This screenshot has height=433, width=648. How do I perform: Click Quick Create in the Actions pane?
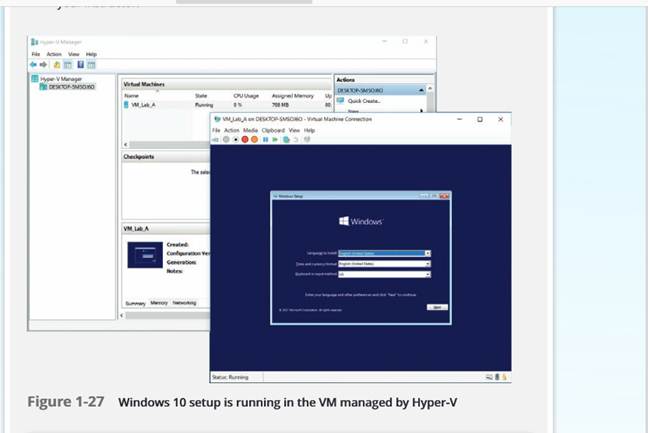click(362, 100)
